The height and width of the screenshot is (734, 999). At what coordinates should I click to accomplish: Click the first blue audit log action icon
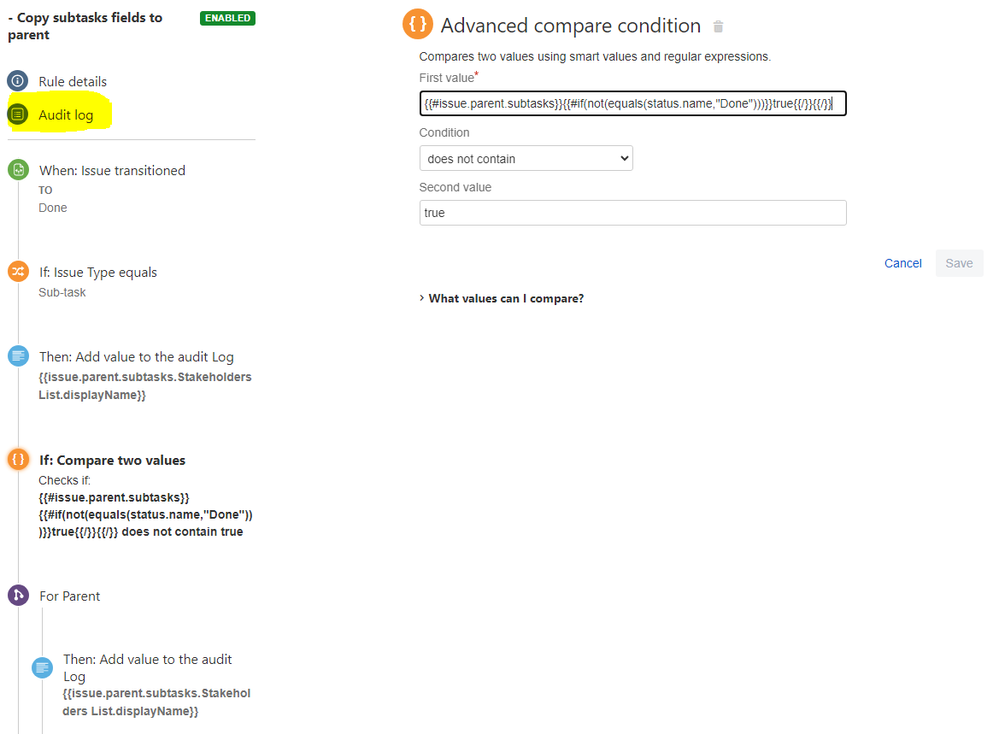point(18,356)
